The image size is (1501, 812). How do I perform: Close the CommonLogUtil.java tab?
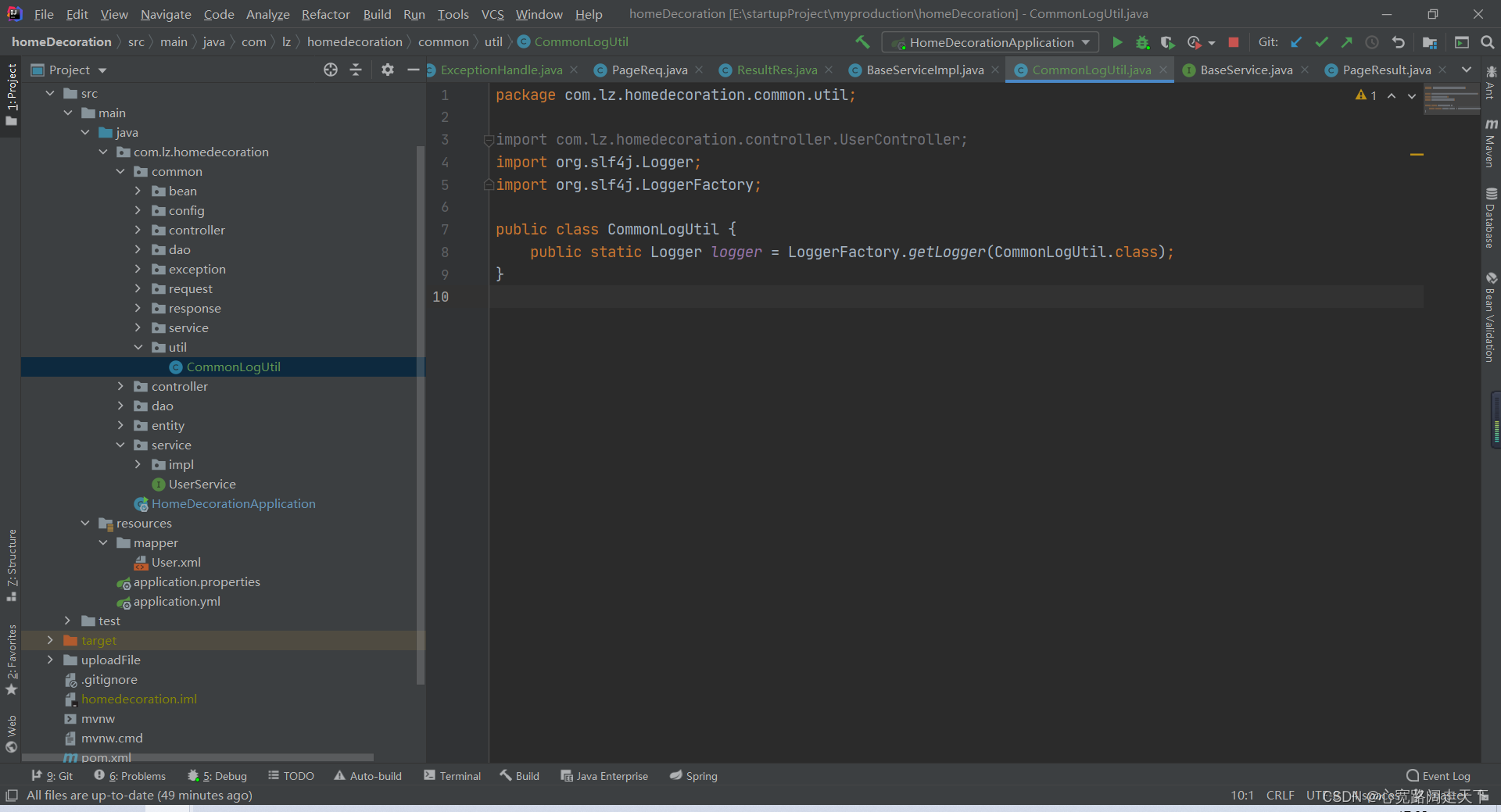pos(1163,70)
